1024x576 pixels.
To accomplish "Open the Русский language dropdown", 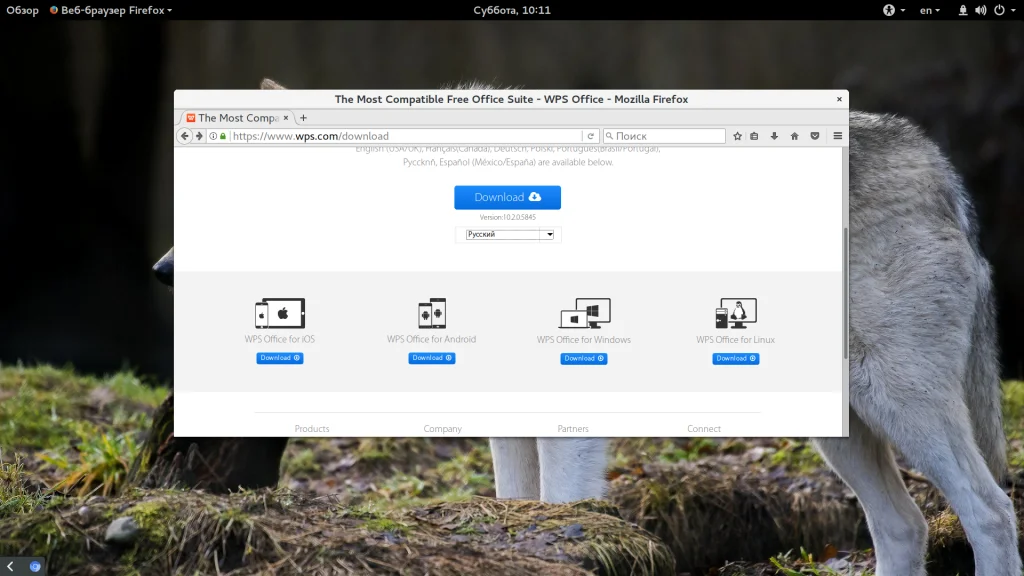I will click(509, 234).
